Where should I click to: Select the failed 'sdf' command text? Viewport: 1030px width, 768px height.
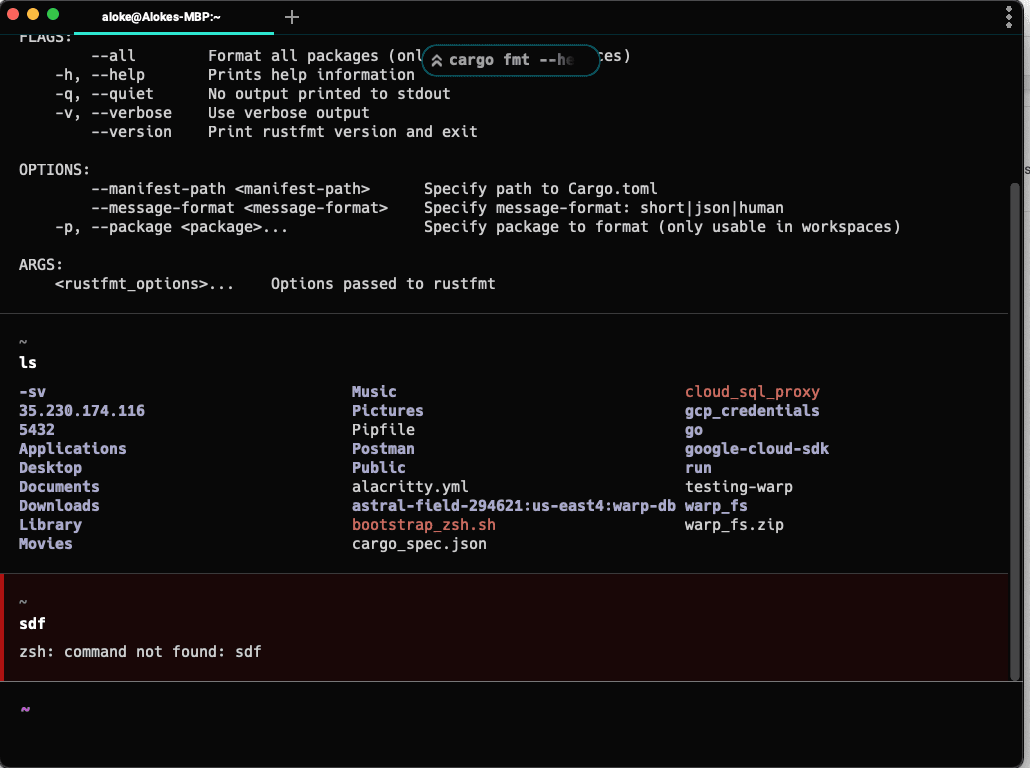pyautogui.click(x=32, y=624)
